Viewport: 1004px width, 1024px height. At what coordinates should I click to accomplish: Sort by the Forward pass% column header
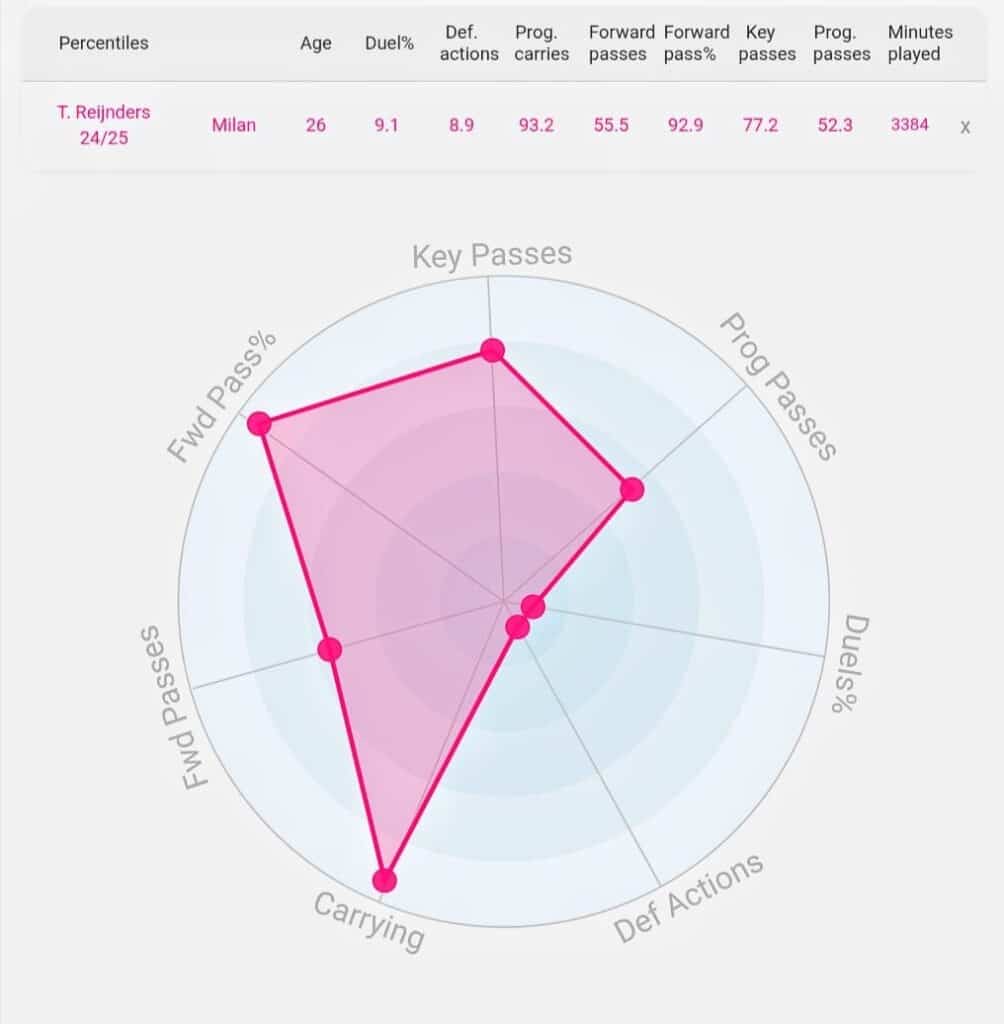click(x=696, y=43)
